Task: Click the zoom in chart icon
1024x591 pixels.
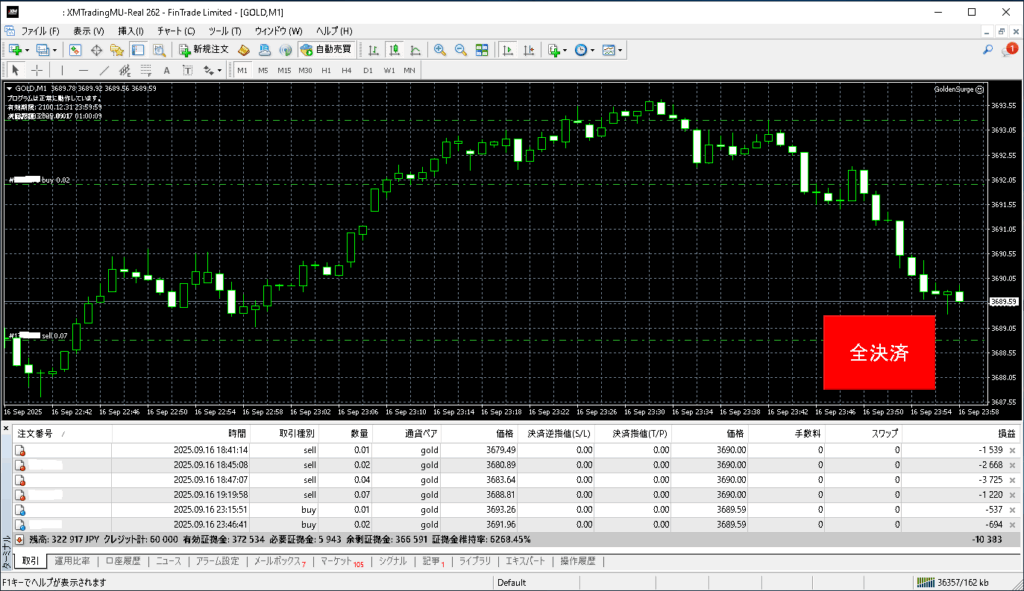Action: tap(439, 50)
